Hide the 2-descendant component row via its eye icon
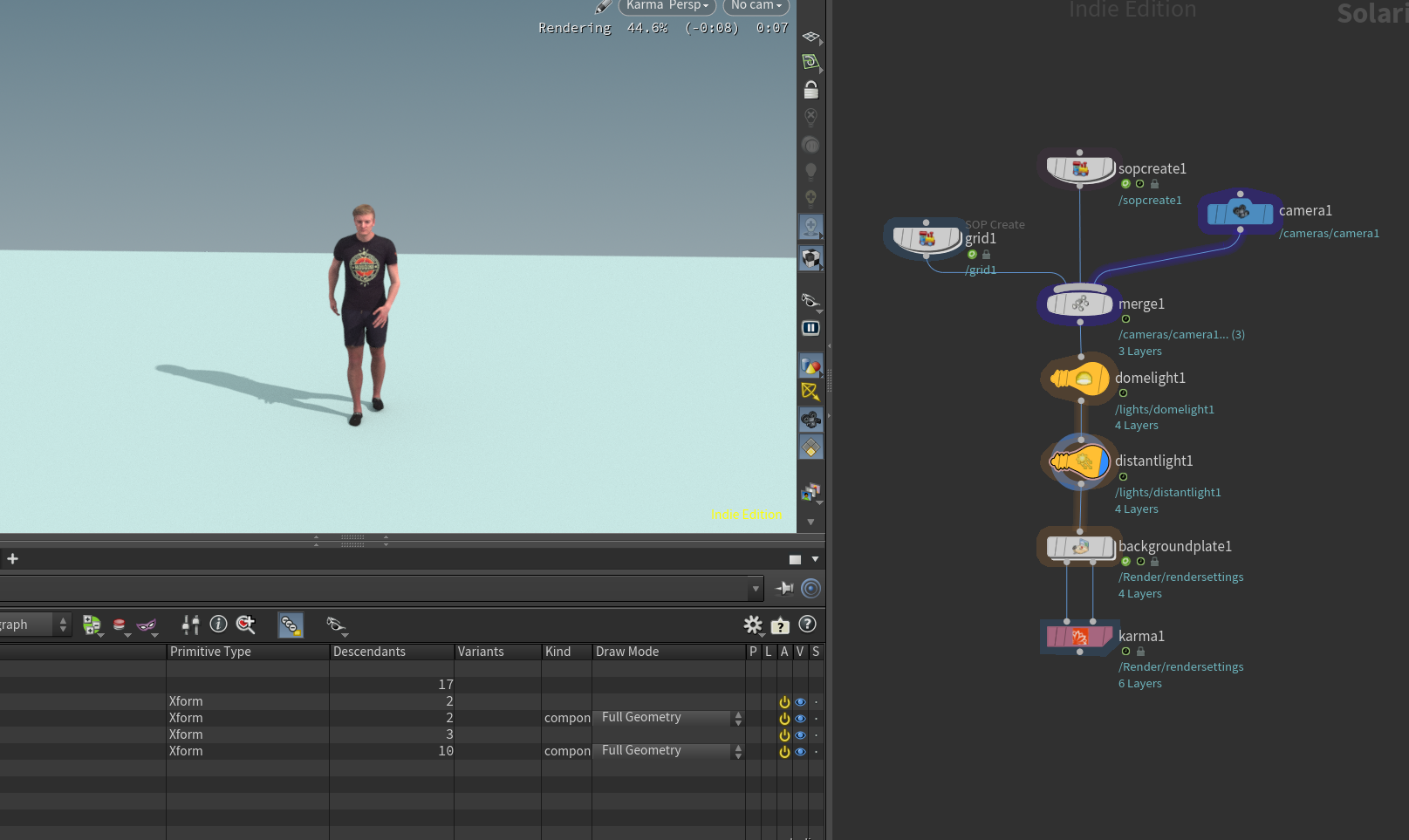This screenshot has height=840, width=1409. (x=800, y=719)
